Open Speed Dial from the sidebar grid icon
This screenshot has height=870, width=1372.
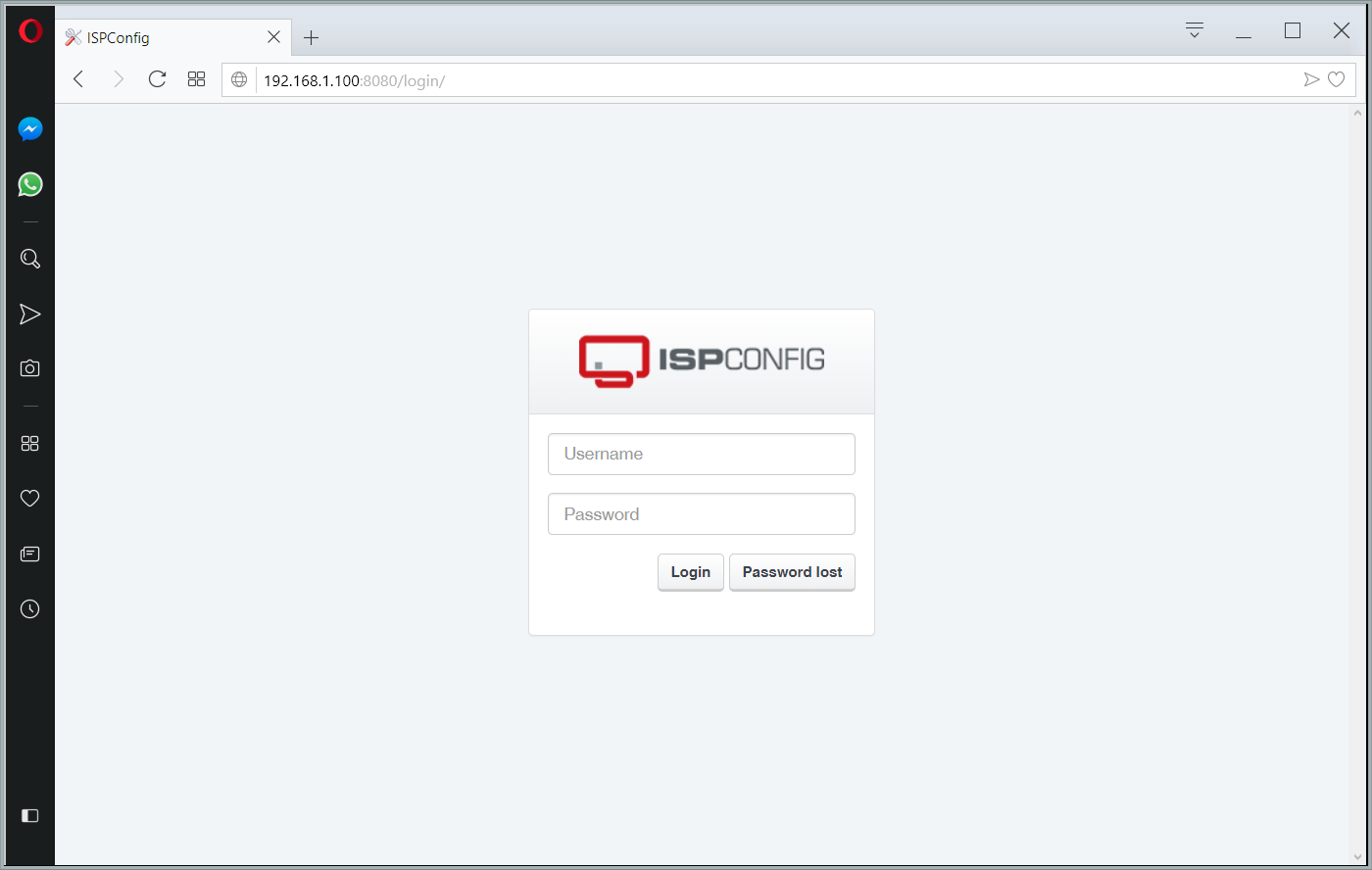coord(30,443)
